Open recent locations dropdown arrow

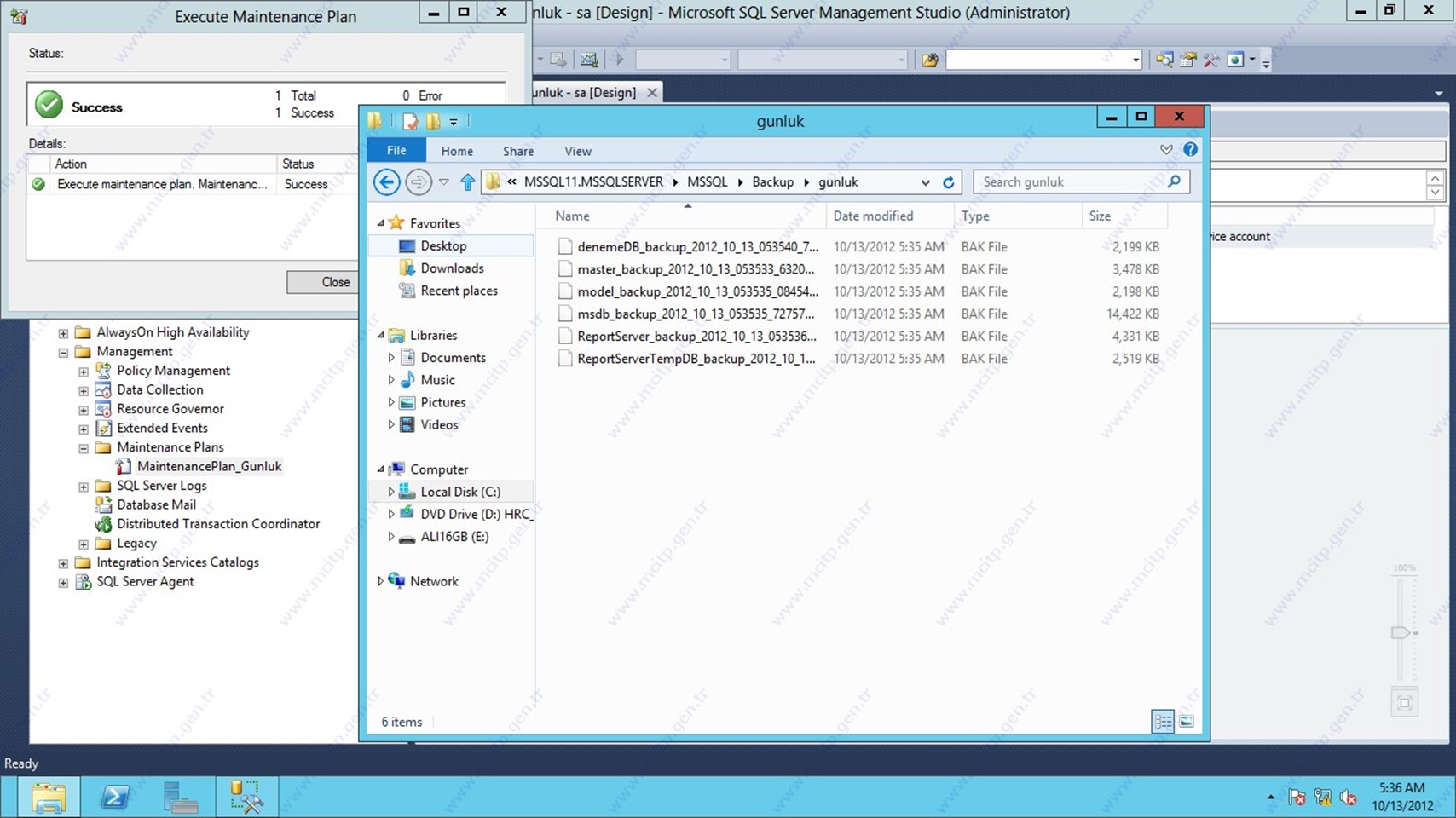[x=443, y=182]
